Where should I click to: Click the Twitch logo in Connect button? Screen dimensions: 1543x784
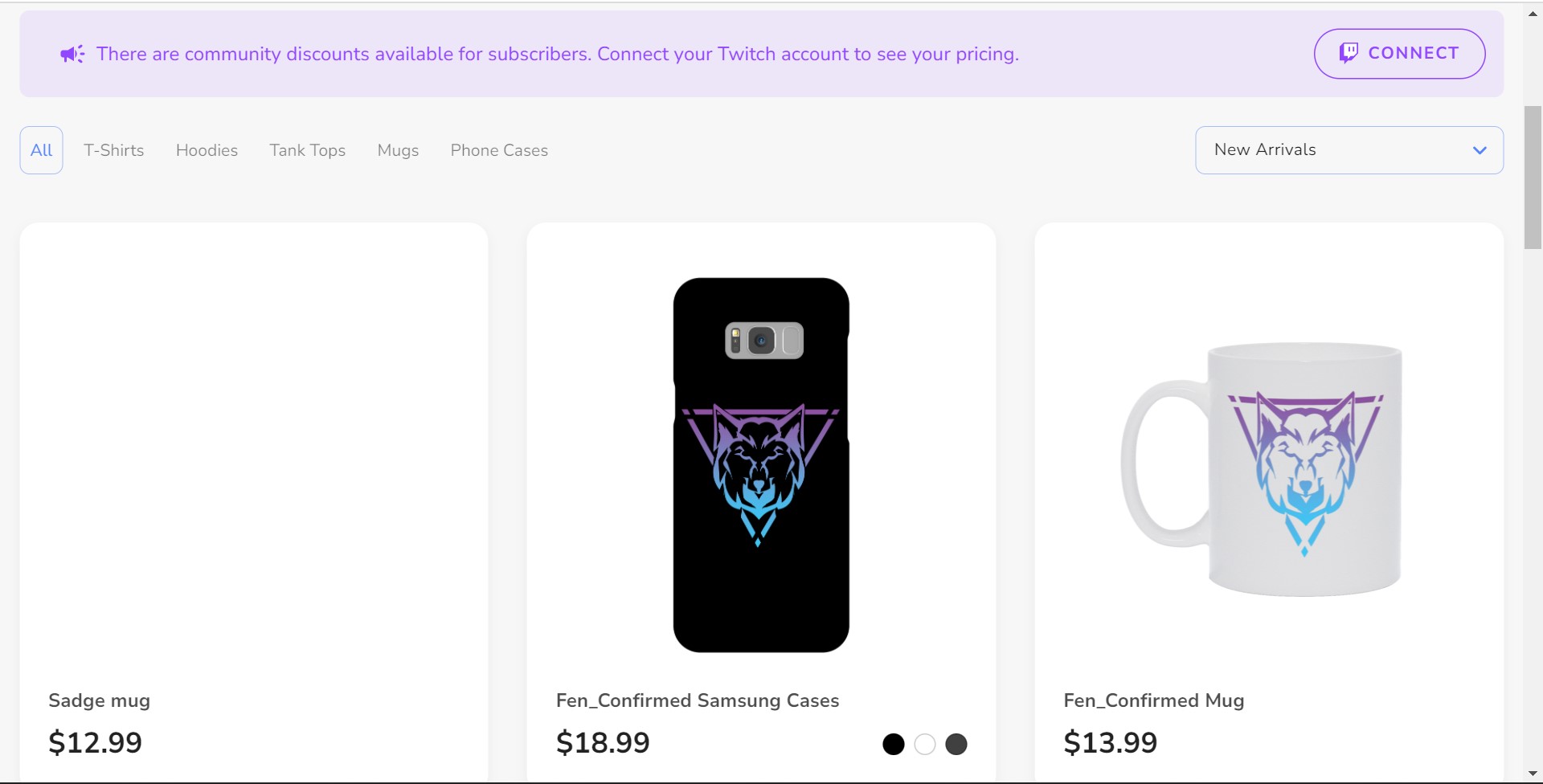click(1349, 53)
